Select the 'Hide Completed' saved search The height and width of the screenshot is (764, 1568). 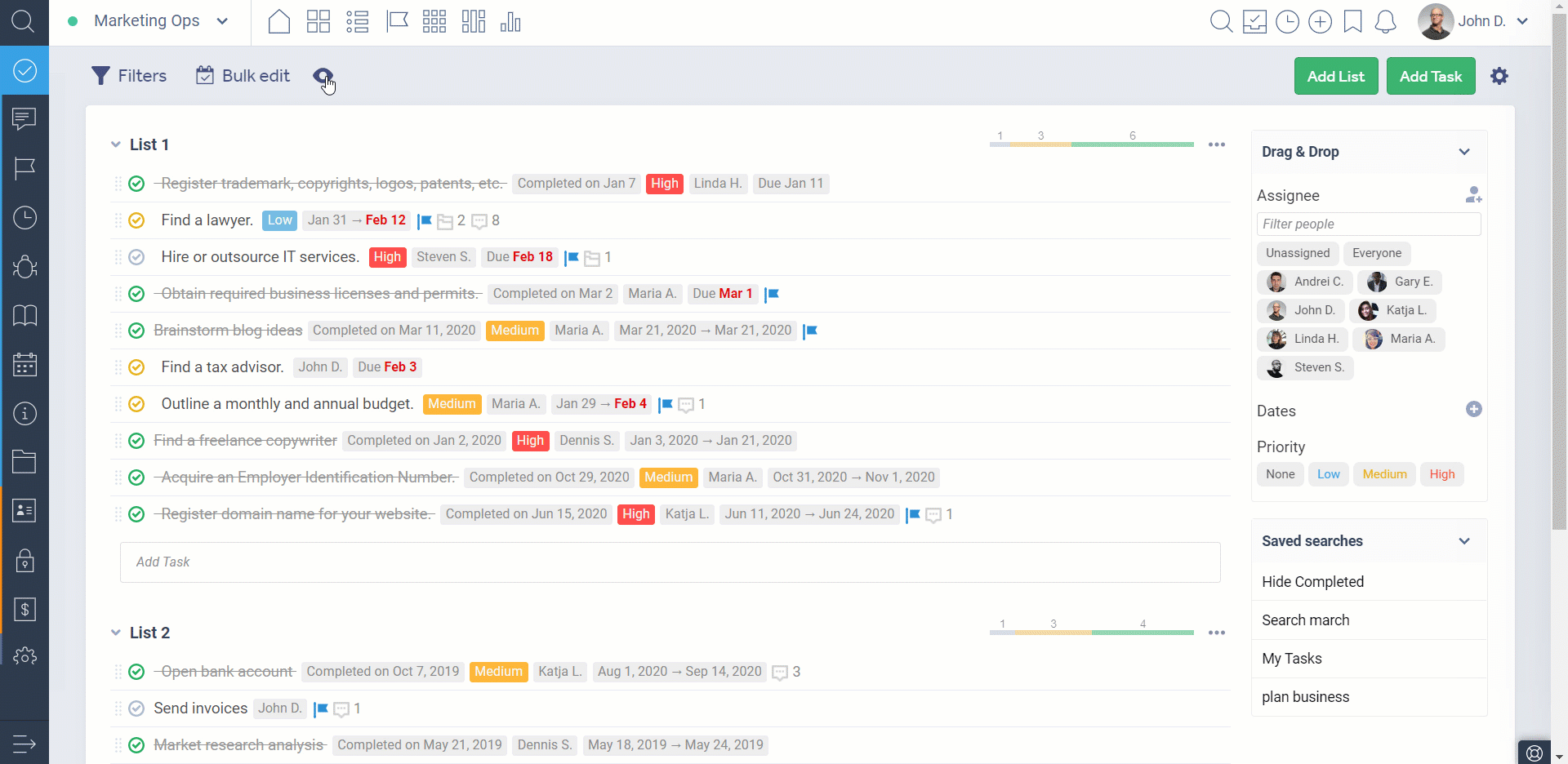coord(1312,582)
